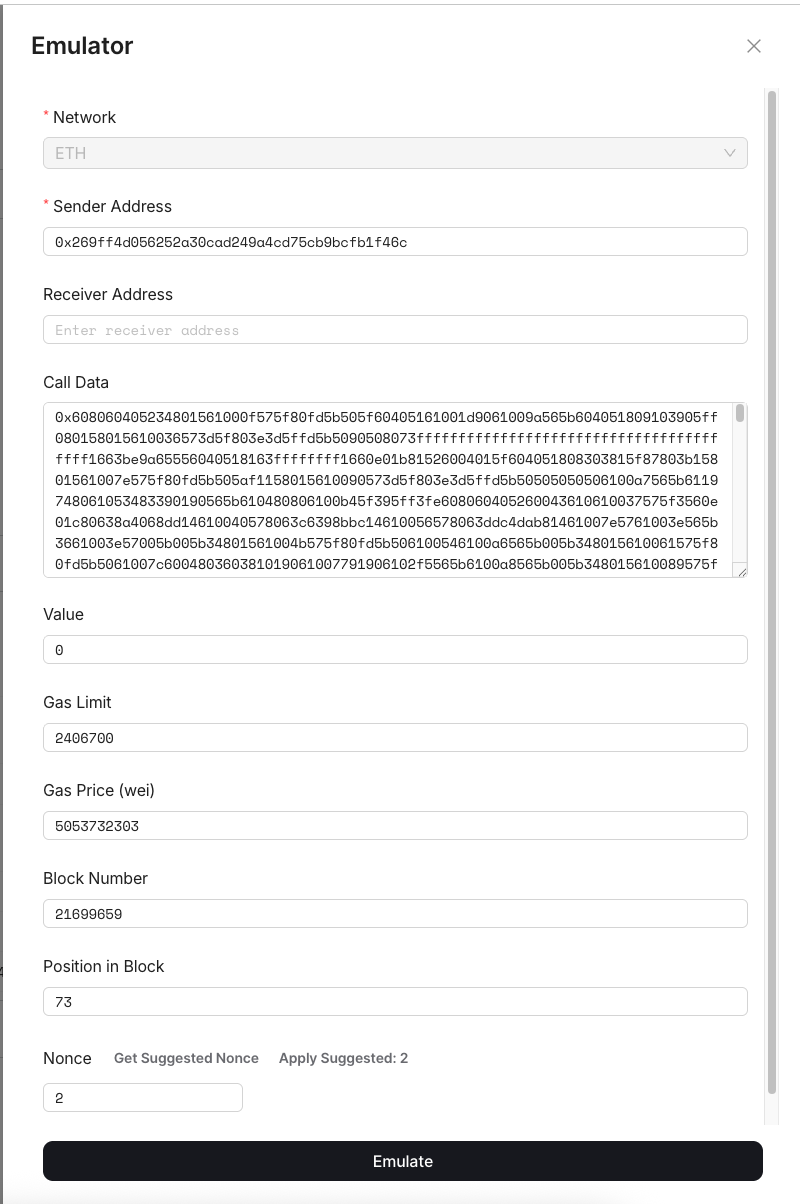The width and height of the screenshot is (800, 1204).
Task: Click the empty Receiver Address field
Action: (395, 330)
